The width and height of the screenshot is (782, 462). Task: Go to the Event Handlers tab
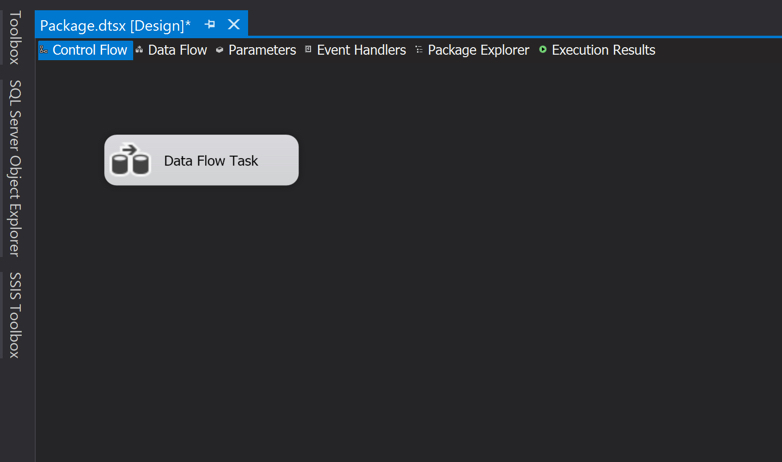361,50
